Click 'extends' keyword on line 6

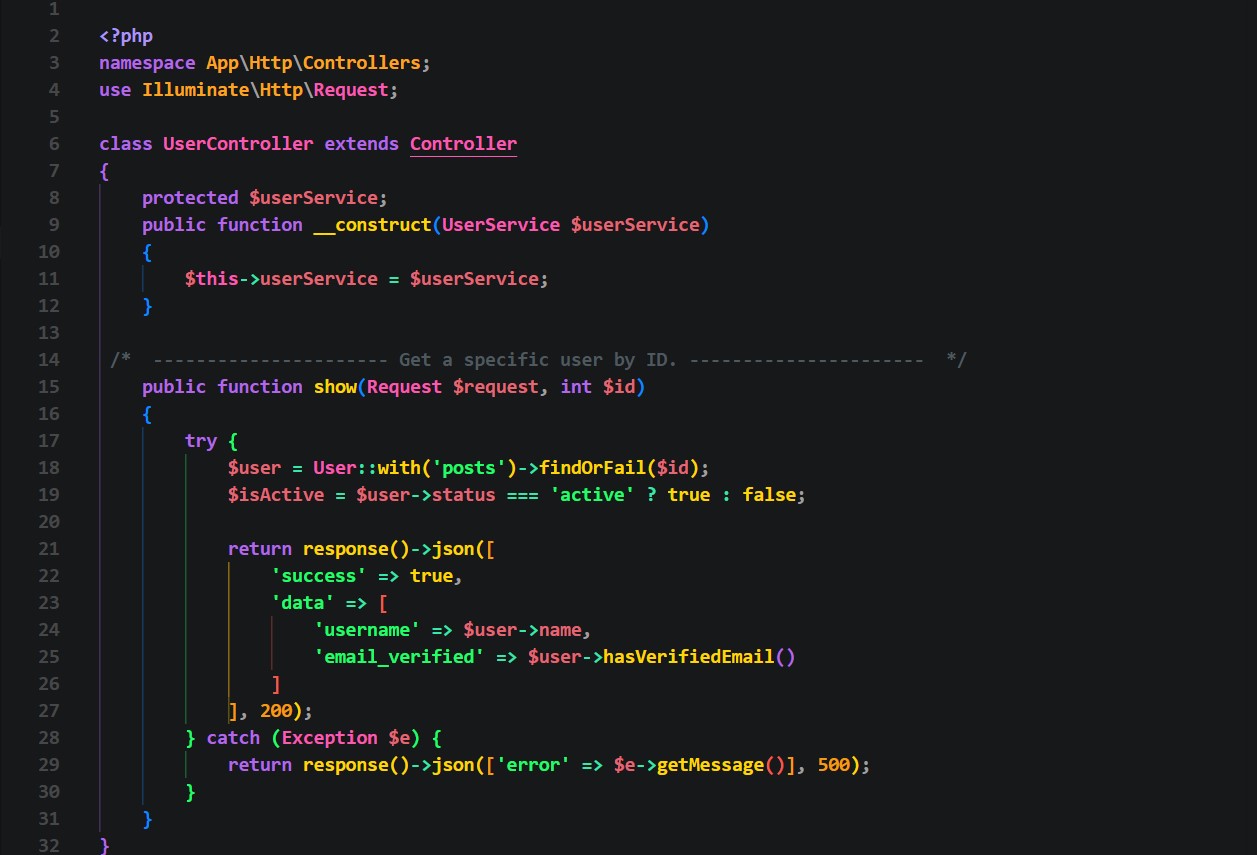coord(361,143)
